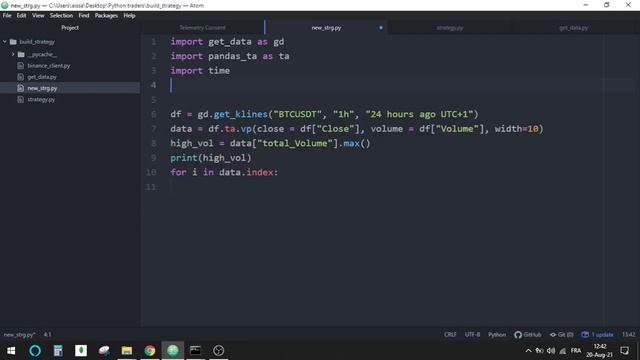Open OBS Studio from the taskbar
The width and height of the screenshot is (640, 360).
218,351
